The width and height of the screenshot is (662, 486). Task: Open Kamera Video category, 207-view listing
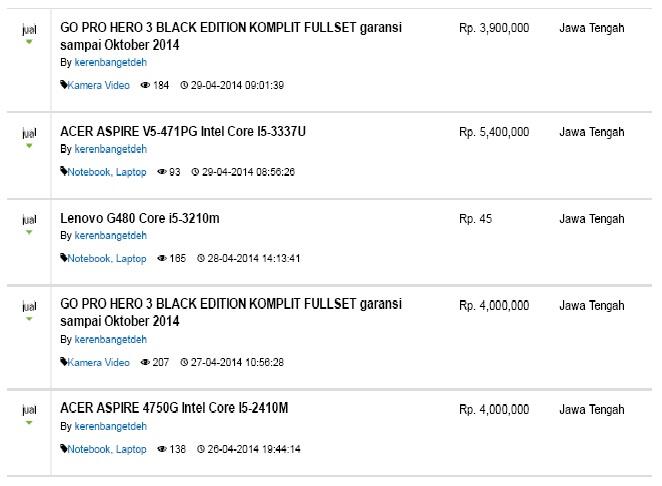[x=98, y=362]
